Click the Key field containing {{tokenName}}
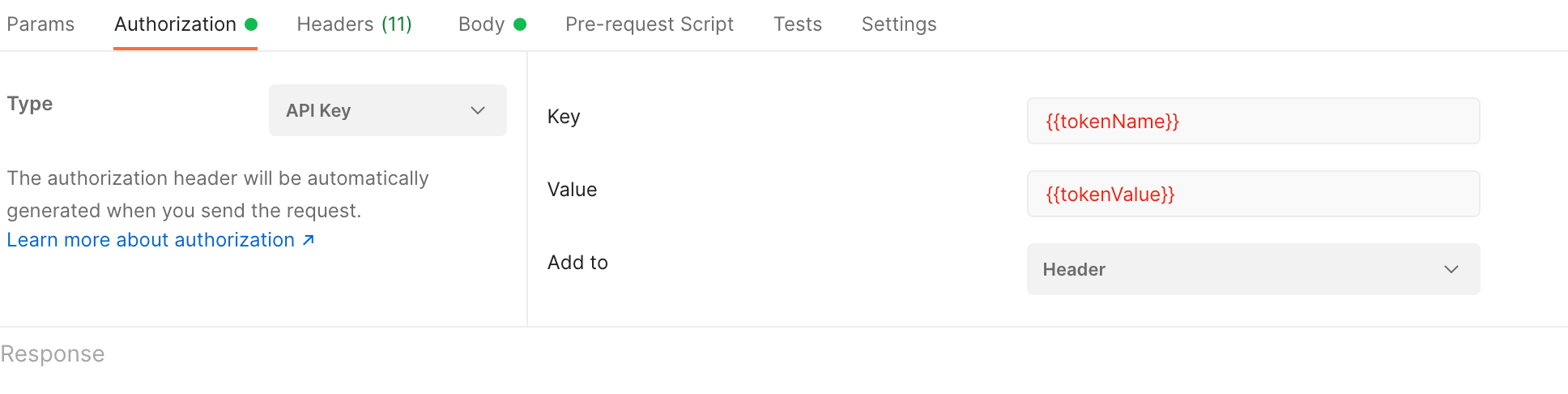 pyautogui.click(x=1252, y=121)
